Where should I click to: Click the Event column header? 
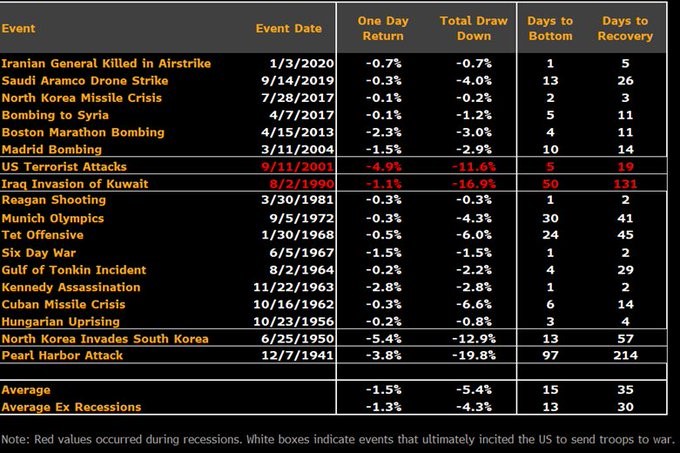coord(19,28)
